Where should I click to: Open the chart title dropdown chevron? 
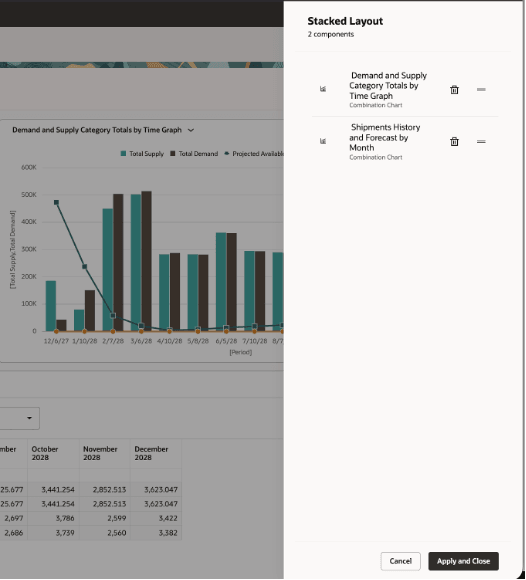(191, 130)
